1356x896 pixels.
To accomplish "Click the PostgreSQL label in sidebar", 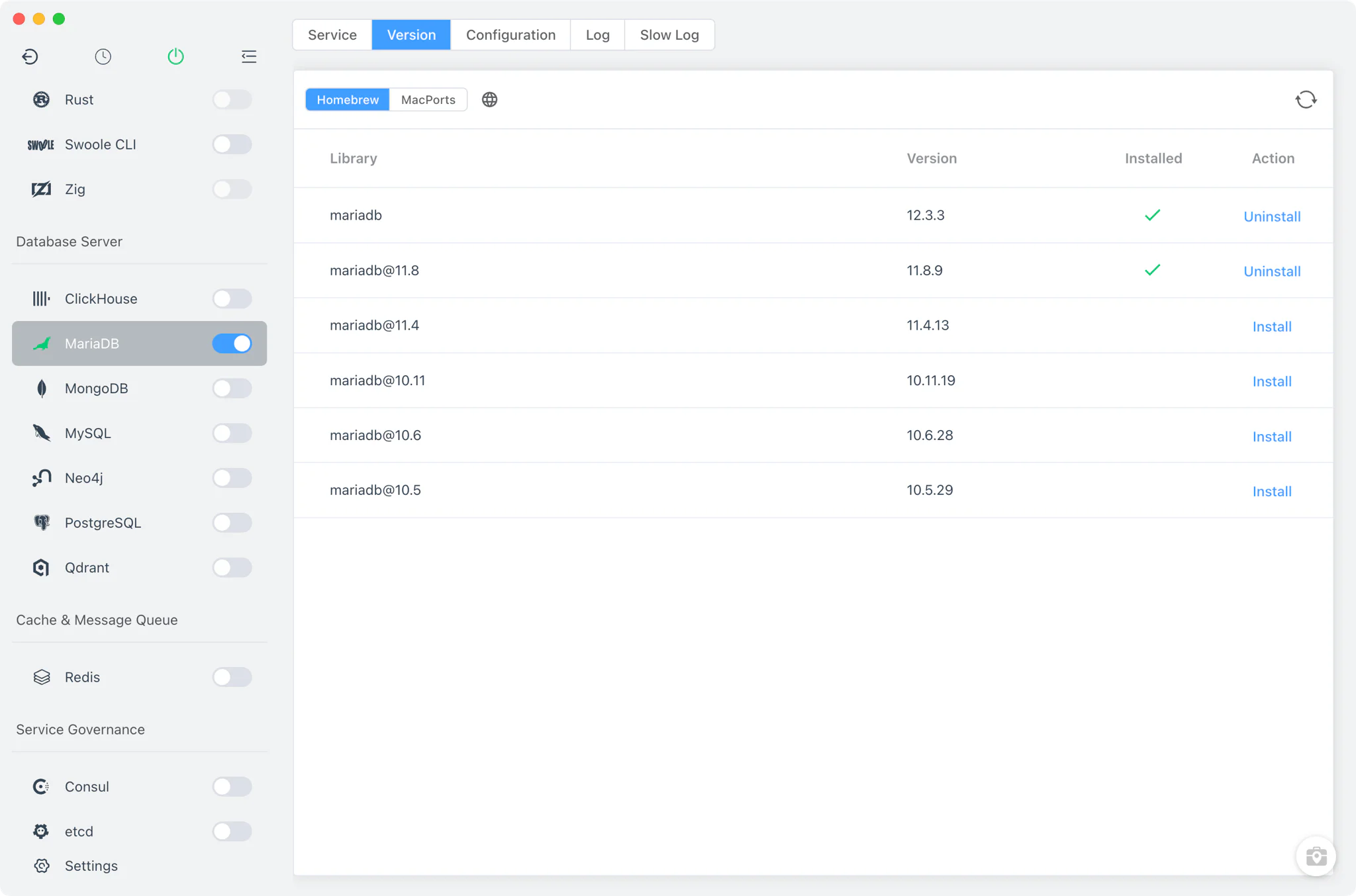I will click(x=103, y=523).
